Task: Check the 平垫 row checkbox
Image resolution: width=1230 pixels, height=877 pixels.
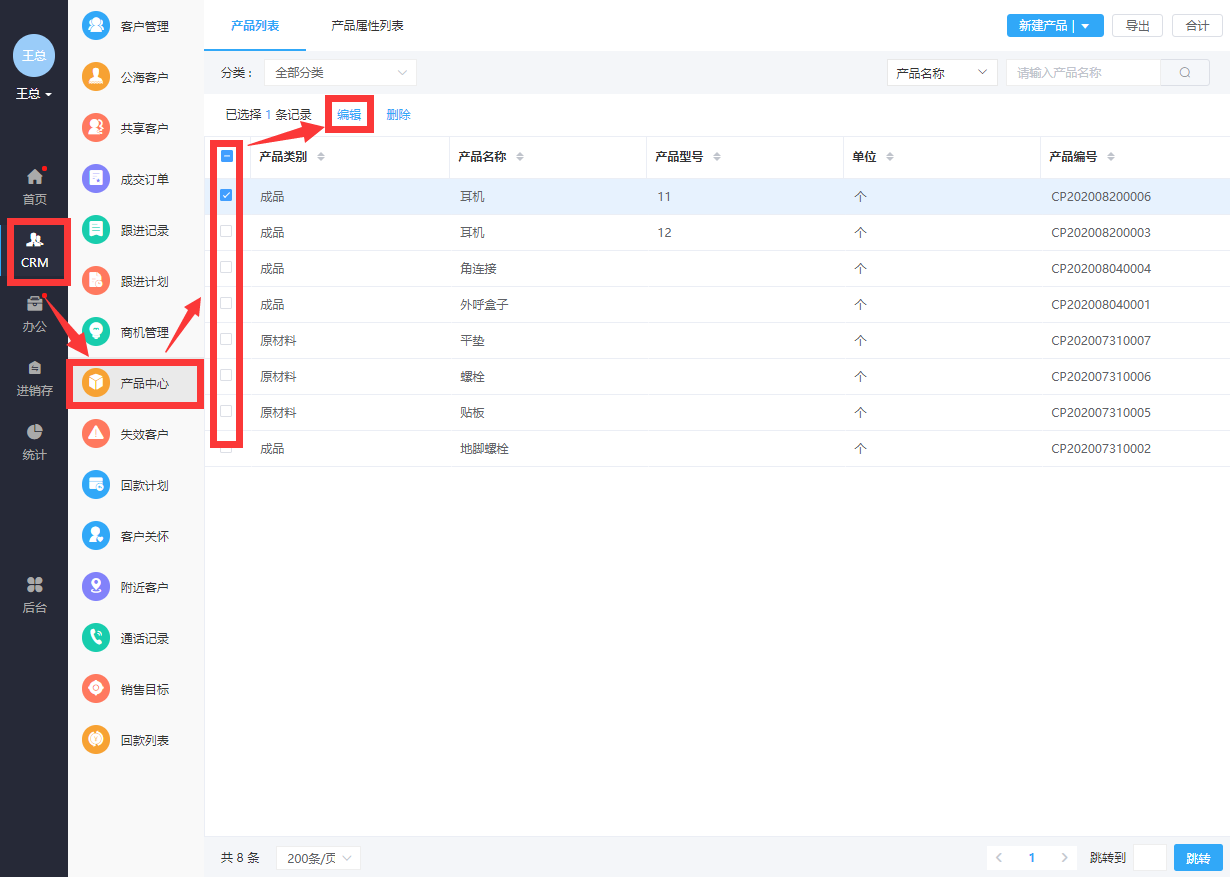Action: tap(226, 339)
